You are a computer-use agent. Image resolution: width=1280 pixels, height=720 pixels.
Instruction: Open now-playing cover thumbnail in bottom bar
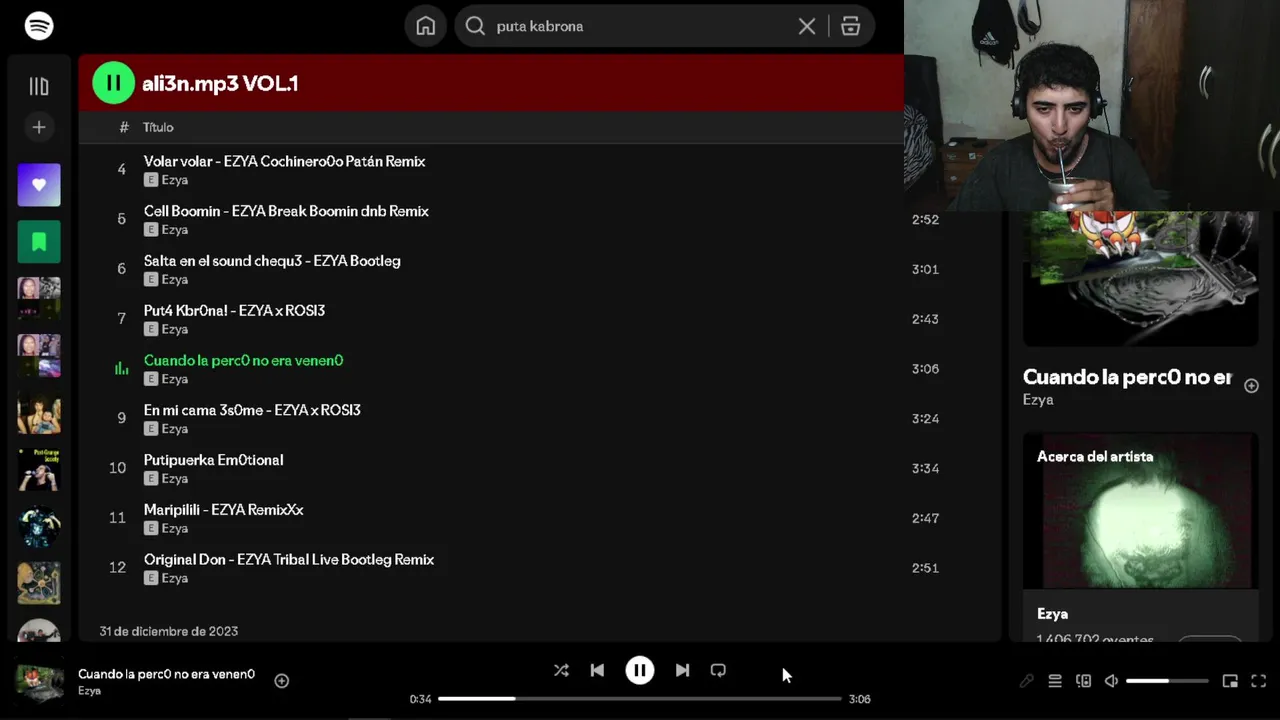click(39, 682)
